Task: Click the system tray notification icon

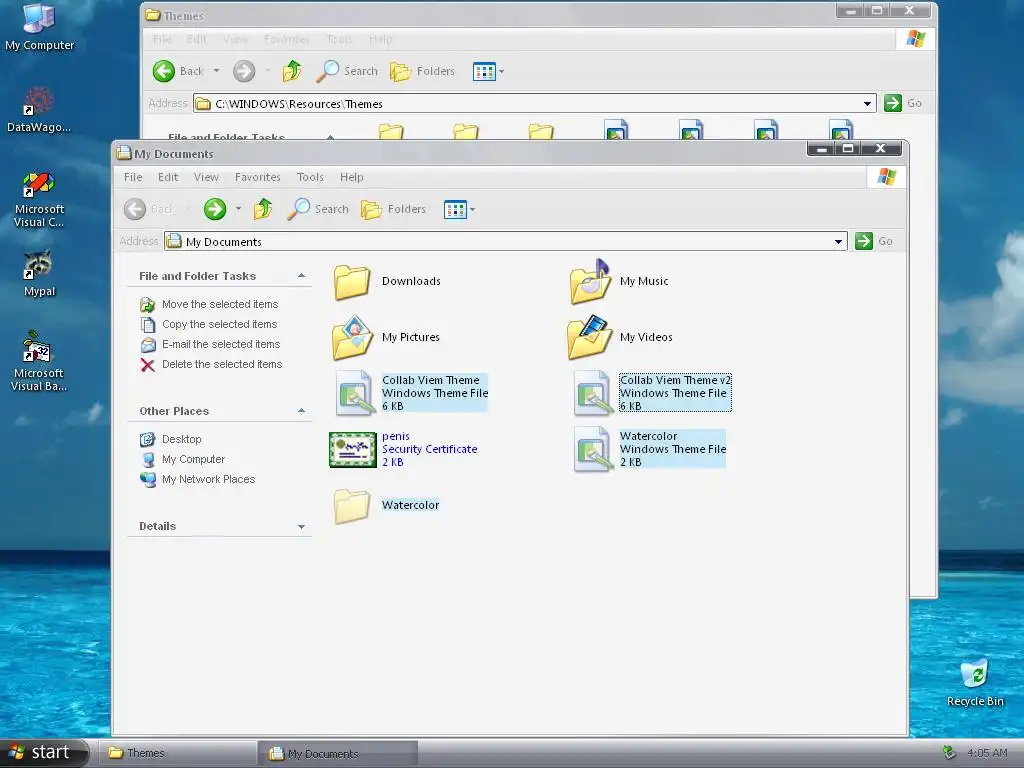Action: click(x=949, y=753)
